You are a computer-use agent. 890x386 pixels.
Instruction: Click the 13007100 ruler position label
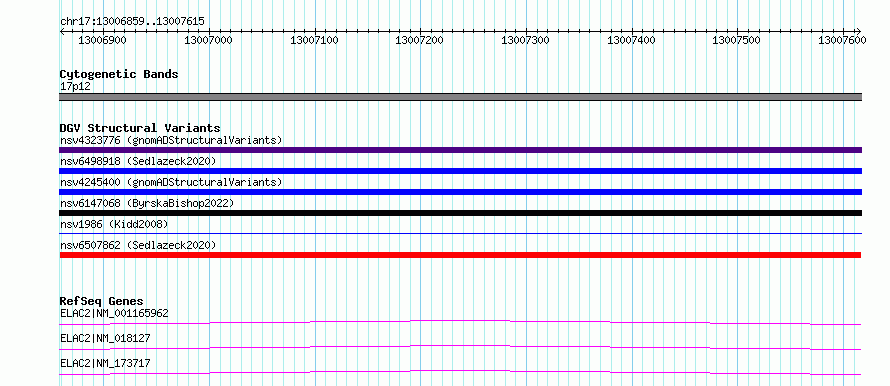click(314, 40)
